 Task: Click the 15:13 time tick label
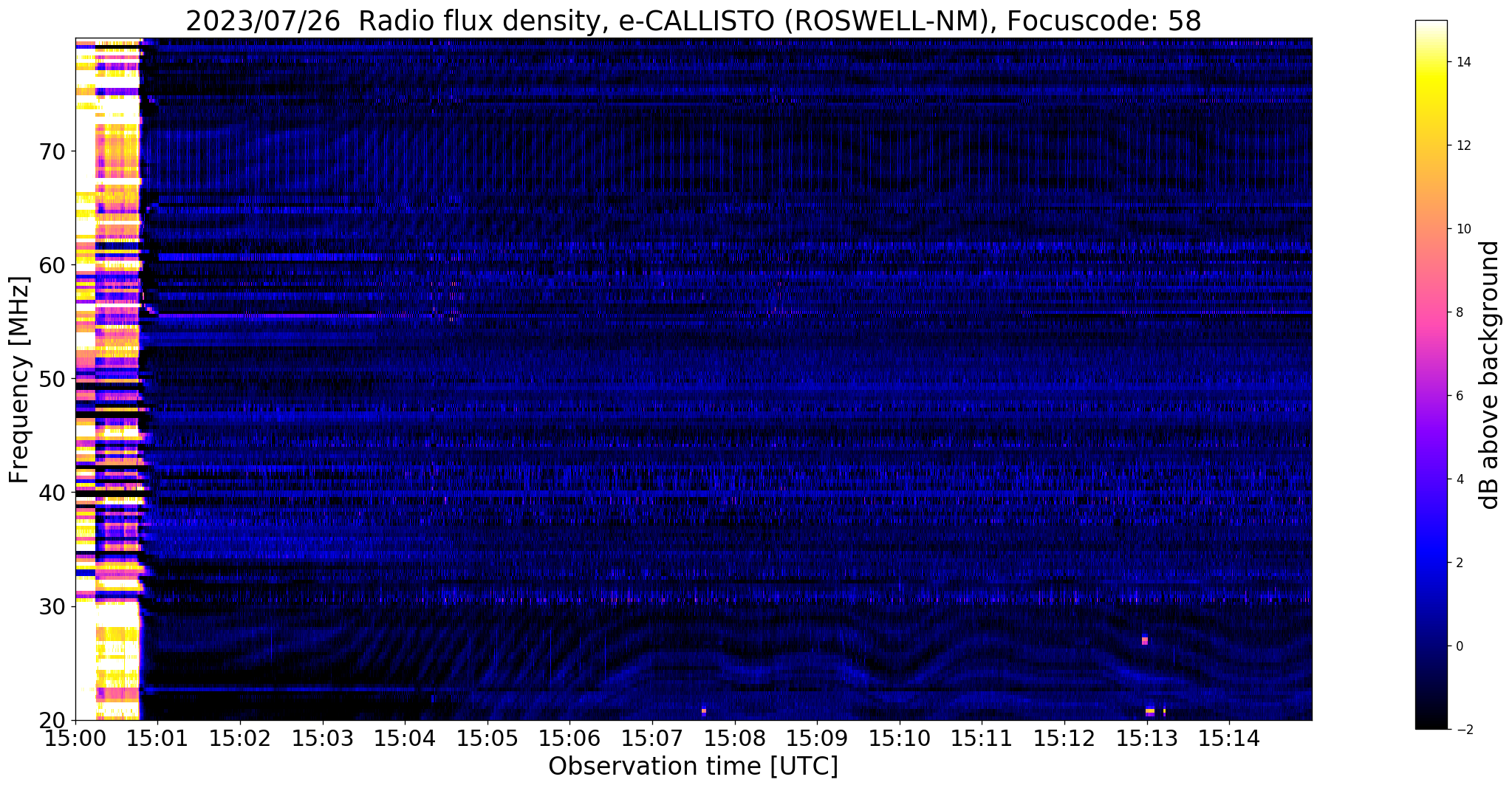(1146, 738)
